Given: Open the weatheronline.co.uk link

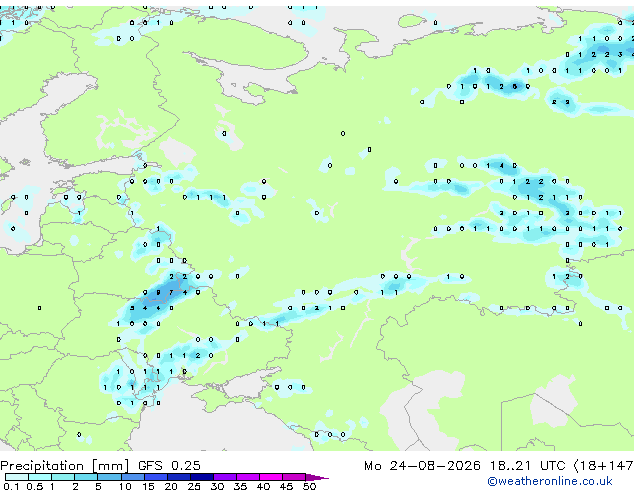Looking at the screenshot, I should point(550,481).
